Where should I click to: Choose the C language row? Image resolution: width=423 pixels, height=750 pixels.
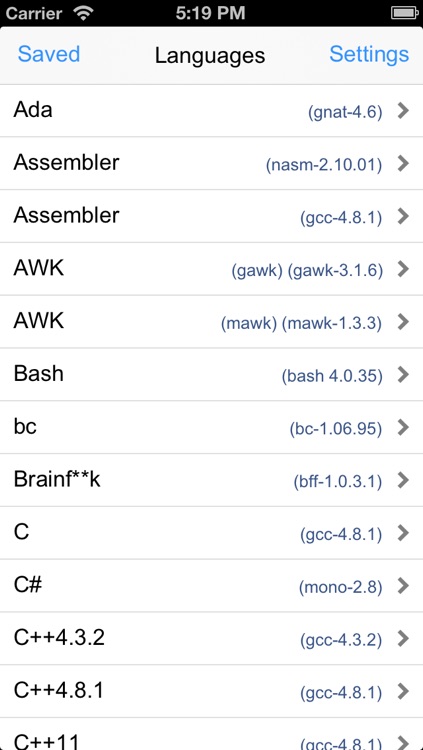coord(212,533)
